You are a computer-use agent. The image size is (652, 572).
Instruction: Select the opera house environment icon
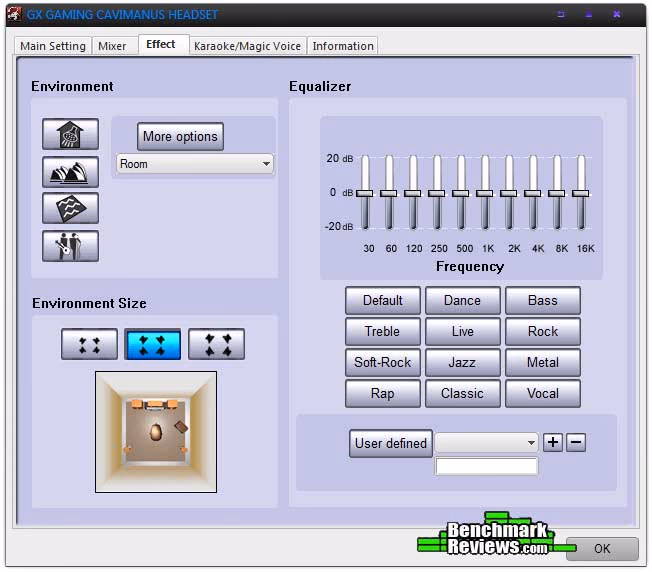tap(70, 172)
